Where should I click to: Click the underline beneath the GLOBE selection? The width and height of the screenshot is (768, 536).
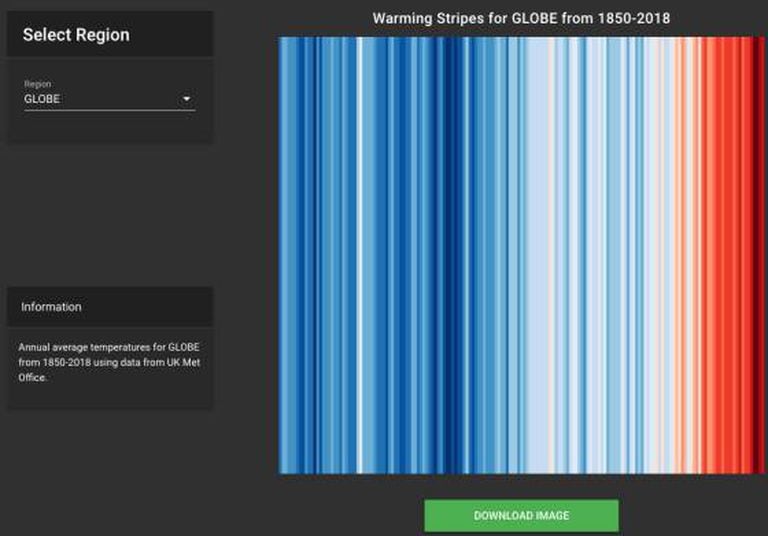[x=108, y=110]
